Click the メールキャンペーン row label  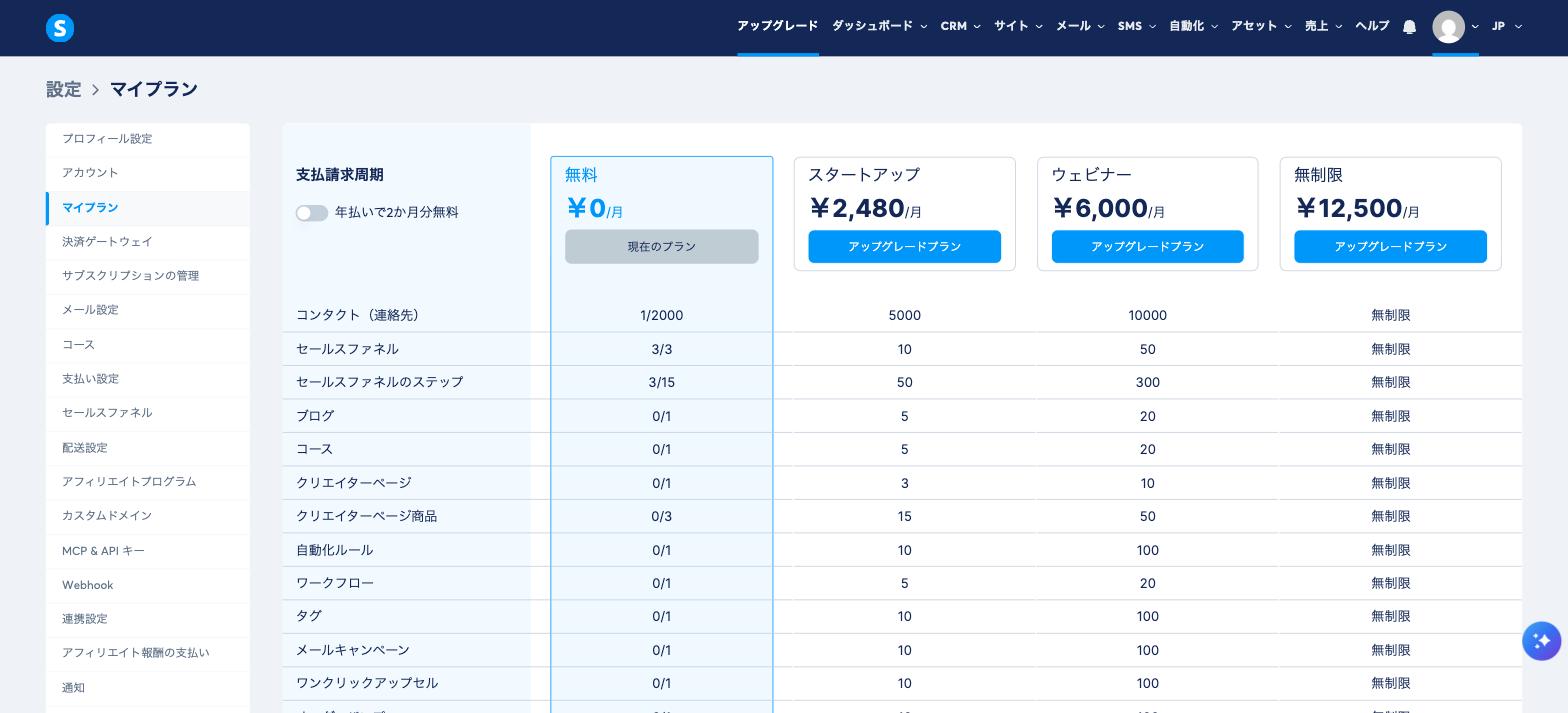coord(352,651)
